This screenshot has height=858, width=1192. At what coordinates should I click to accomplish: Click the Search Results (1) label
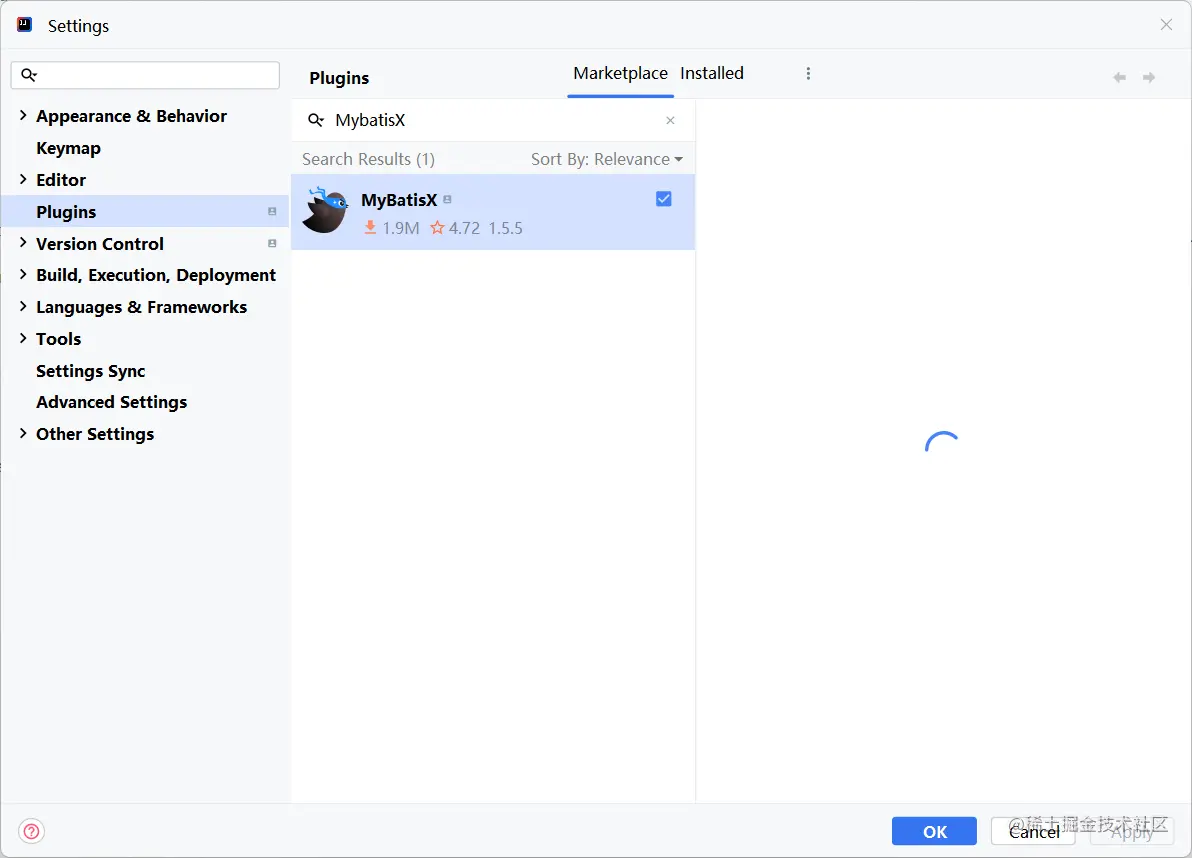[x=369, y=160]
